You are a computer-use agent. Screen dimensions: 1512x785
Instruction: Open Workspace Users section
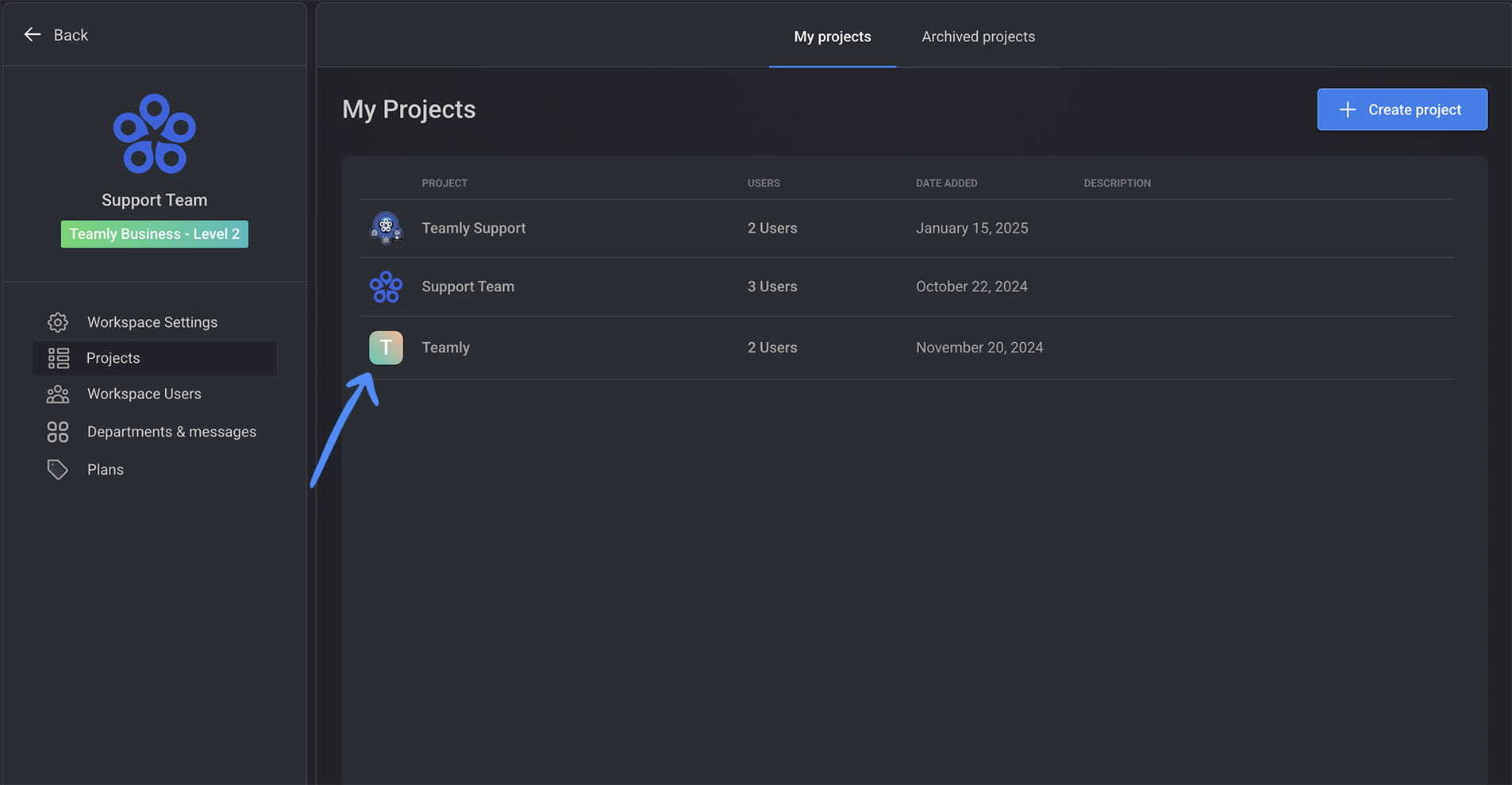coord(155,394)
